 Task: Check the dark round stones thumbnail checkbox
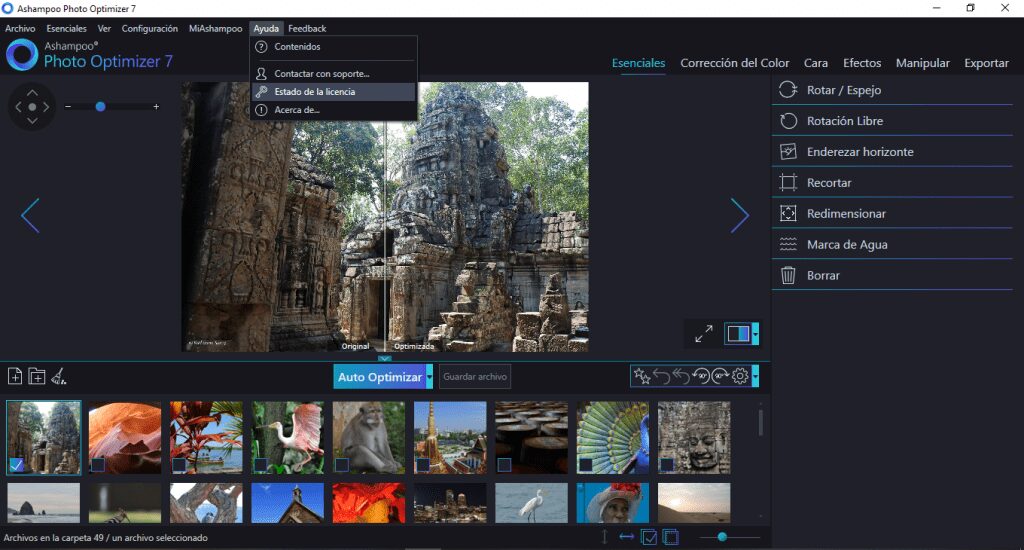click(x=504, y=465)
